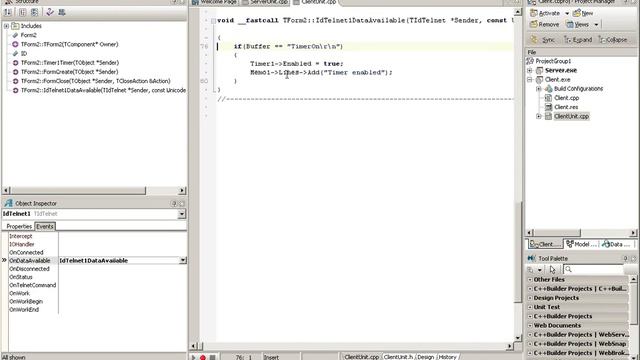
Task: Expand the Includes node in Structure
Action: pos(6,26)
